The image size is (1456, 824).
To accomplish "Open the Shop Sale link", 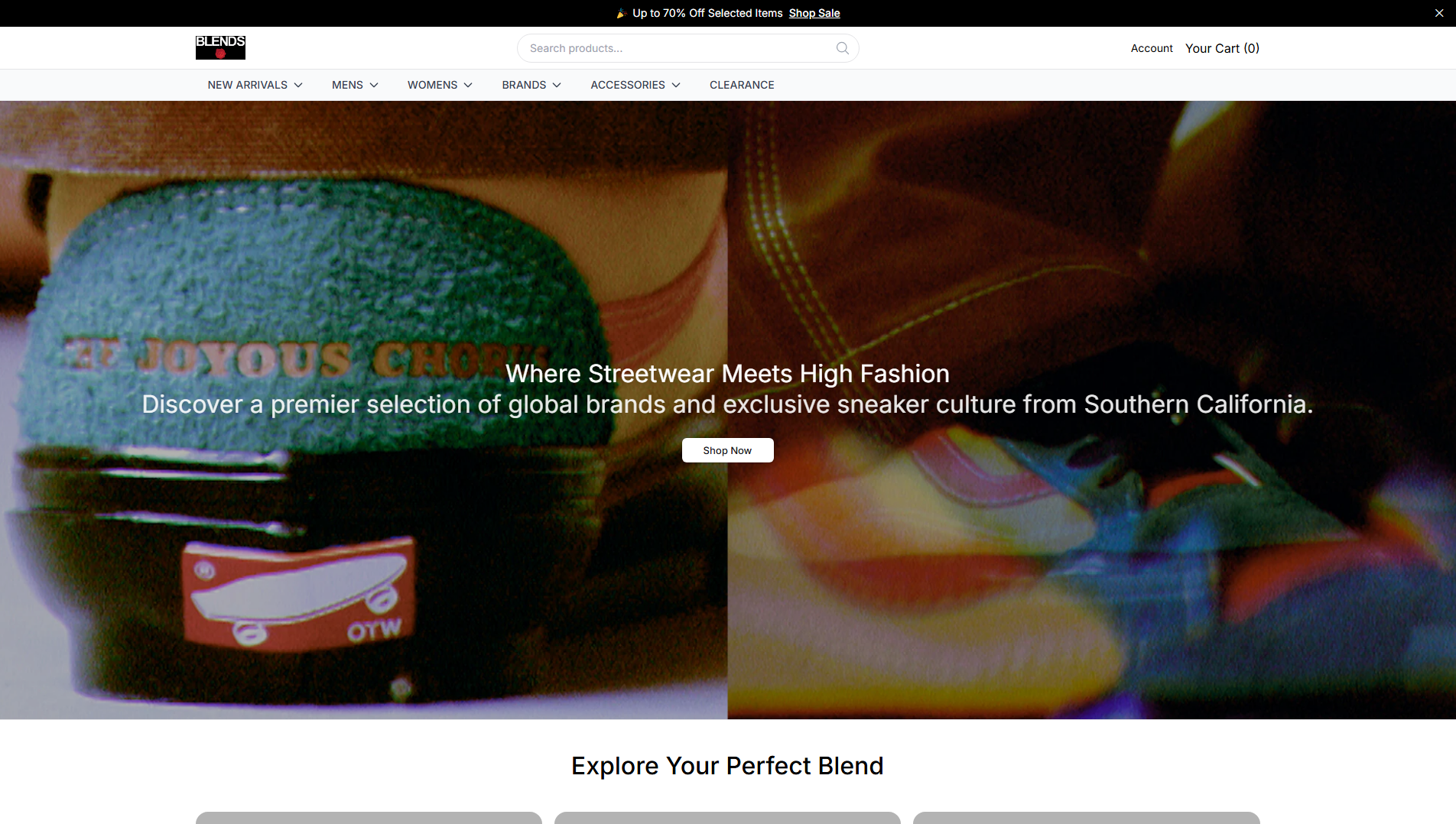I will [814, 13].
